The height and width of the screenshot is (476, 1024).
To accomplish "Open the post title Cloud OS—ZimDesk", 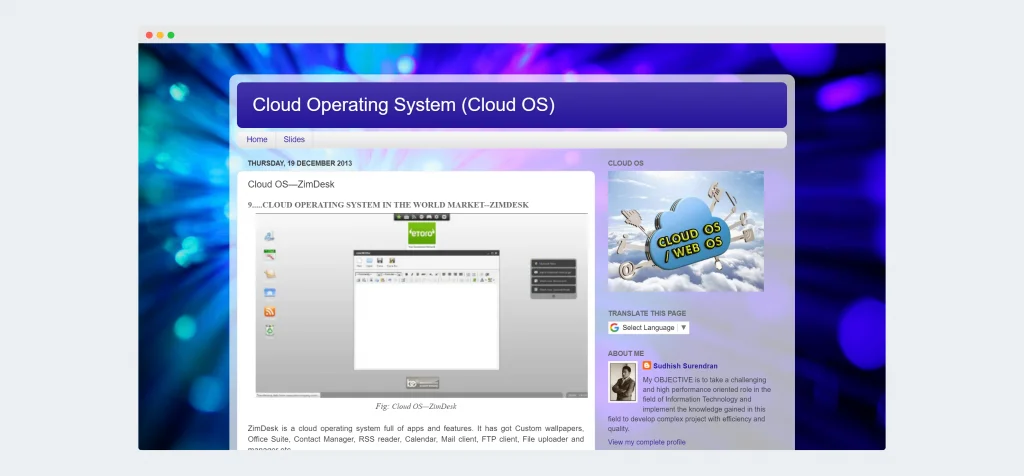I will click(291, 185).
